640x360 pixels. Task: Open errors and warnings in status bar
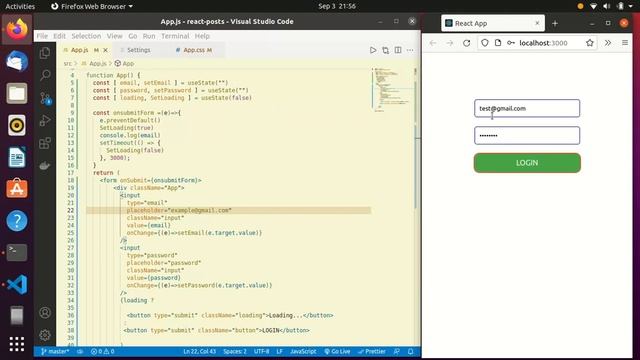point(102,351)
